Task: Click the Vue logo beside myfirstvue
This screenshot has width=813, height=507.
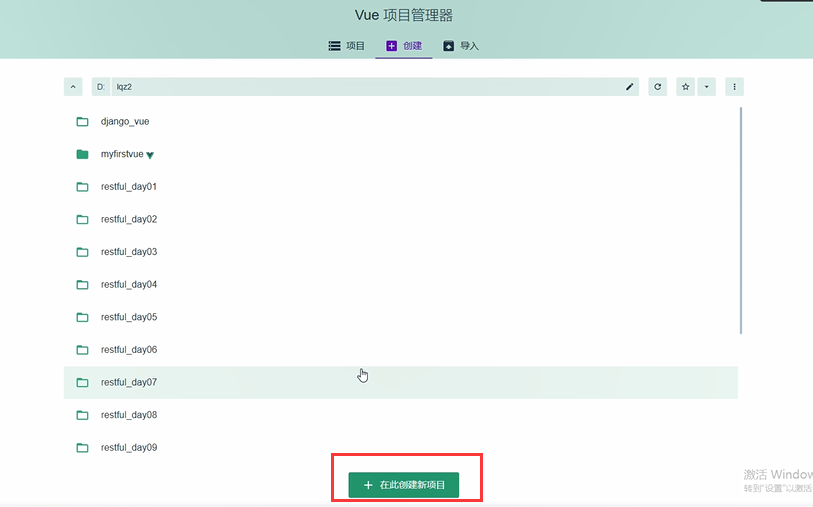Action: coord(150,155)
